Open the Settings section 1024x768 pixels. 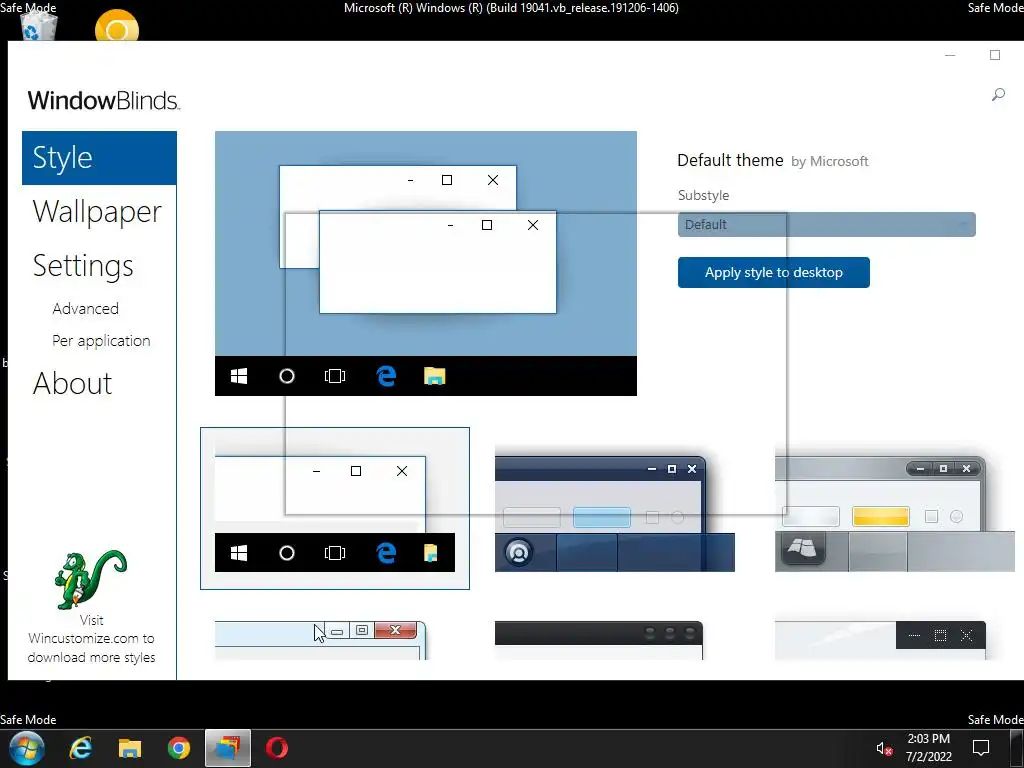point(83,266)
